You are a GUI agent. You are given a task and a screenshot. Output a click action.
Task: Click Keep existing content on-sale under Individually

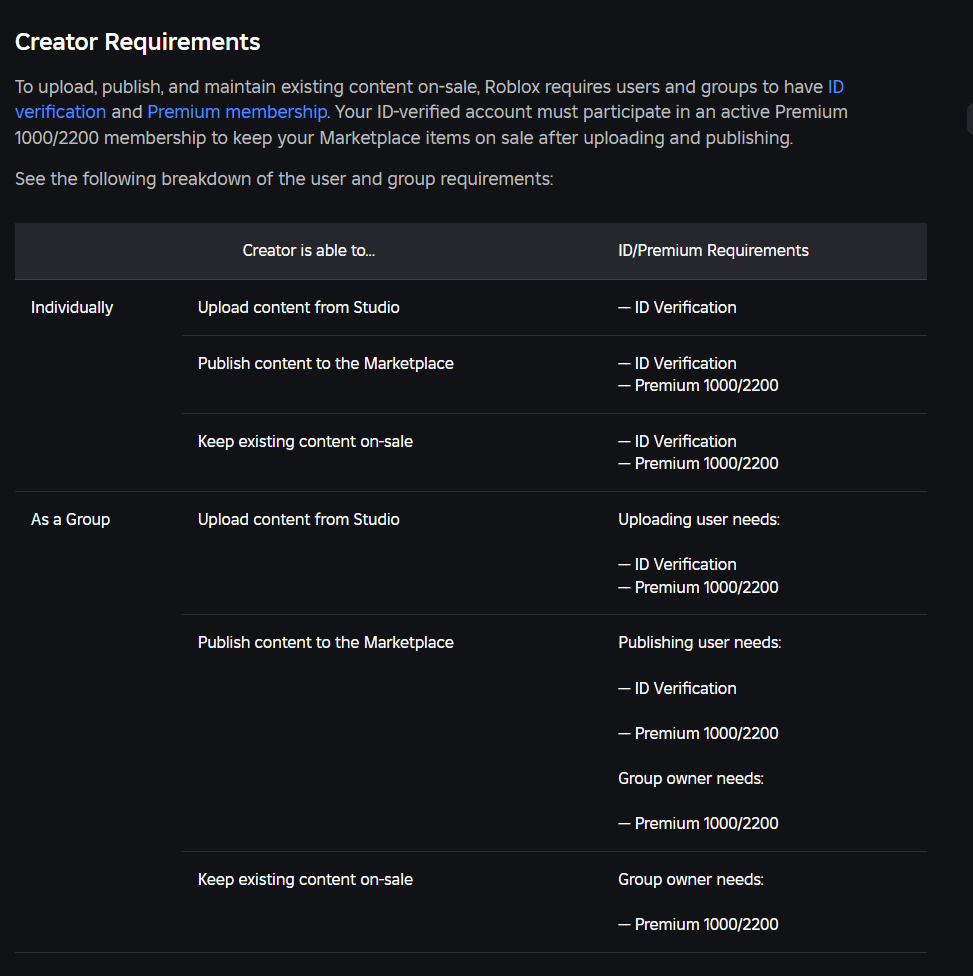coord(305,442)
